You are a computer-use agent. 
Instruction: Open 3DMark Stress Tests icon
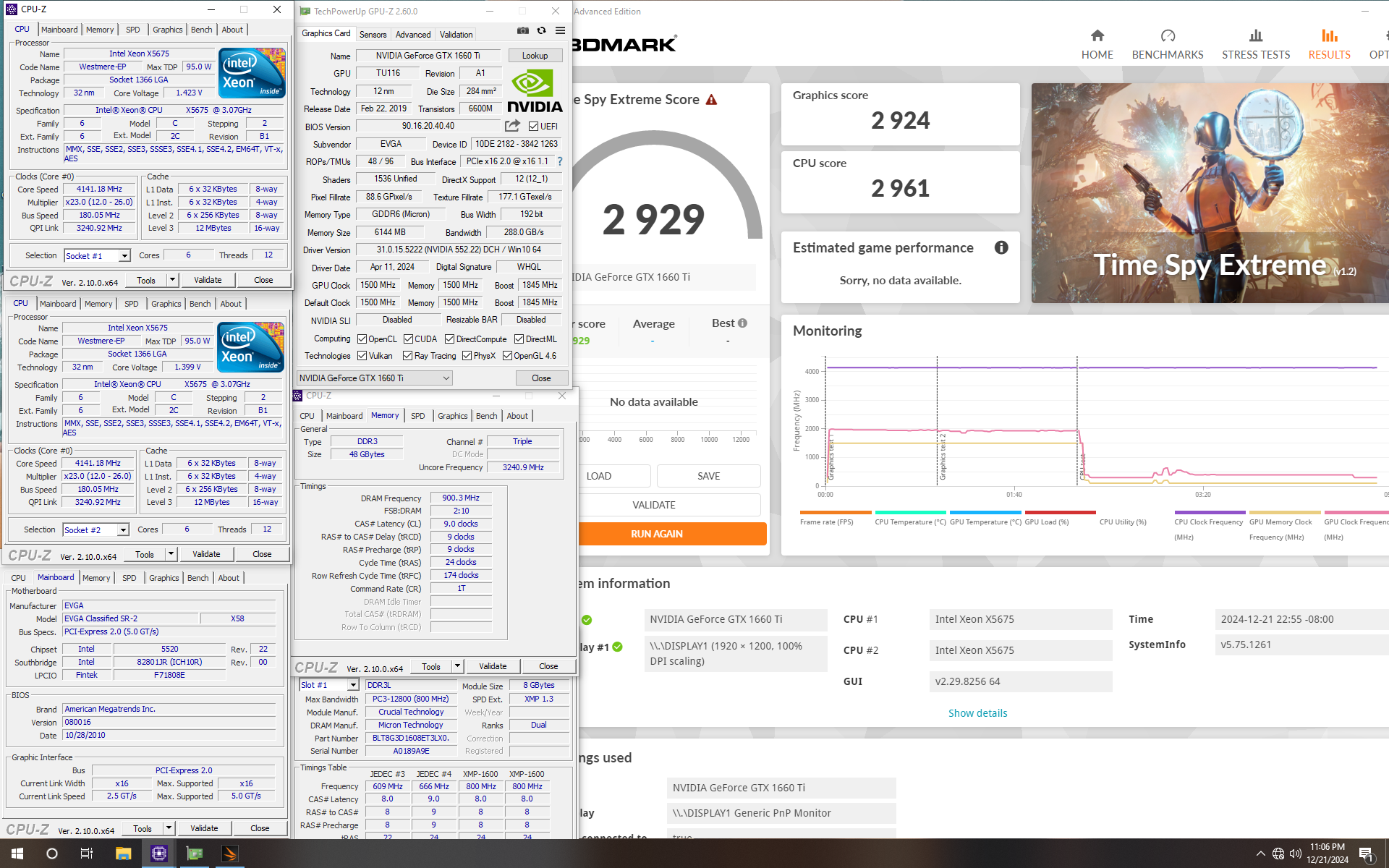[1256, 35]
